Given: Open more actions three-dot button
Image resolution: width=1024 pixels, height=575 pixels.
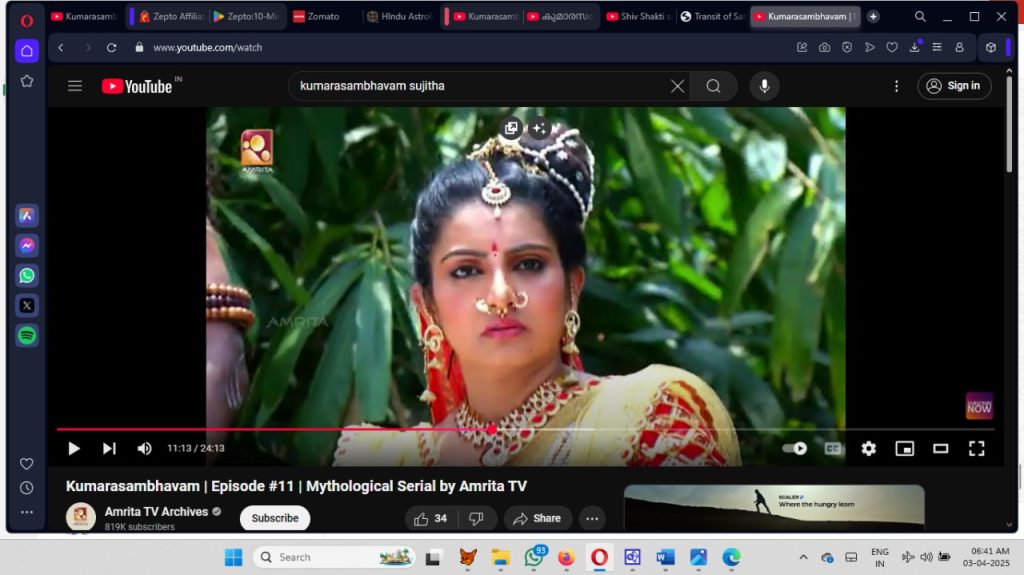Looking at the screenshot, I should pyautogui.click(x=592, y=518).
